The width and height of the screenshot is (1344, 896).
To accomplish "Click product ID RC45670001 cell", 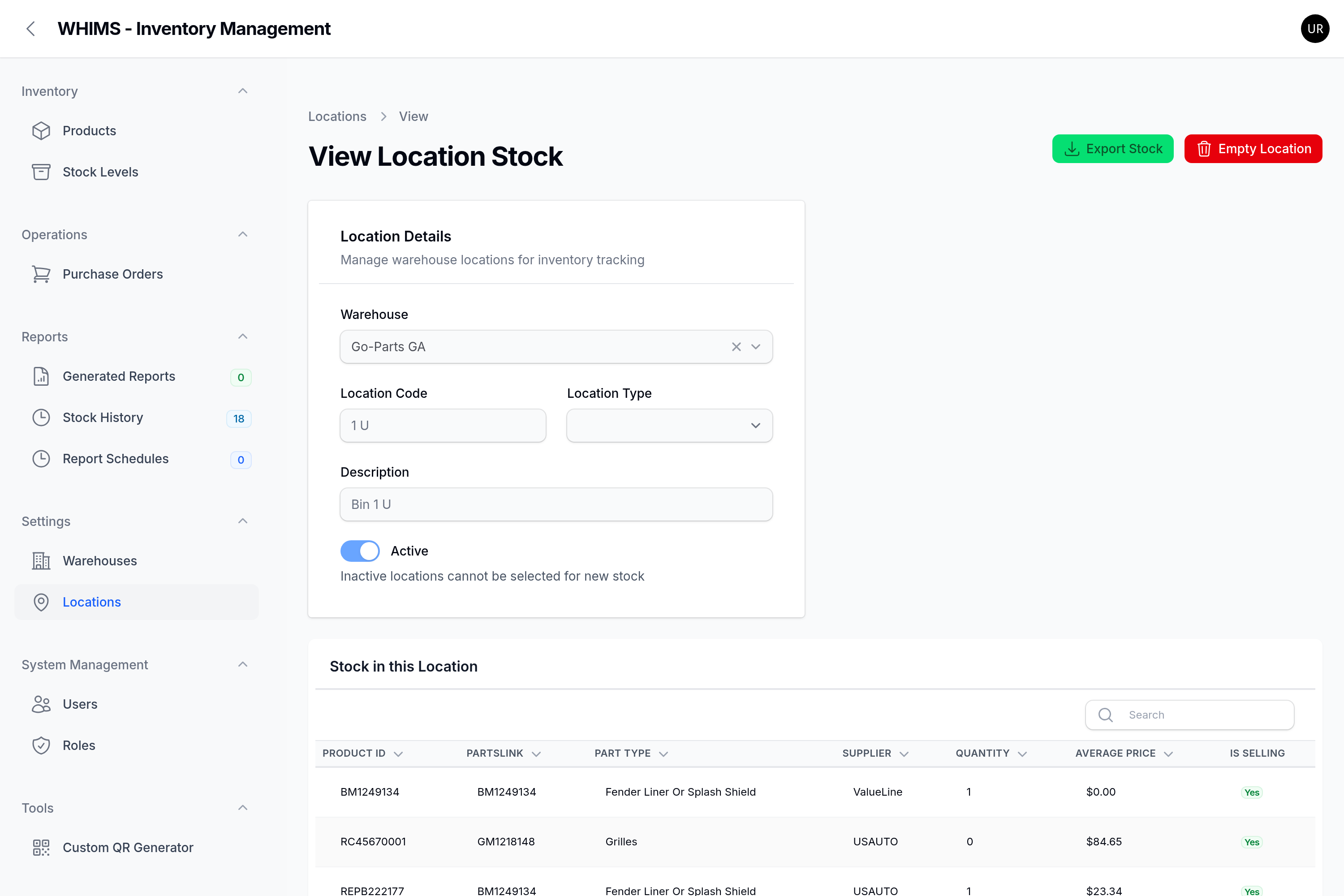I will click(373, 842).
